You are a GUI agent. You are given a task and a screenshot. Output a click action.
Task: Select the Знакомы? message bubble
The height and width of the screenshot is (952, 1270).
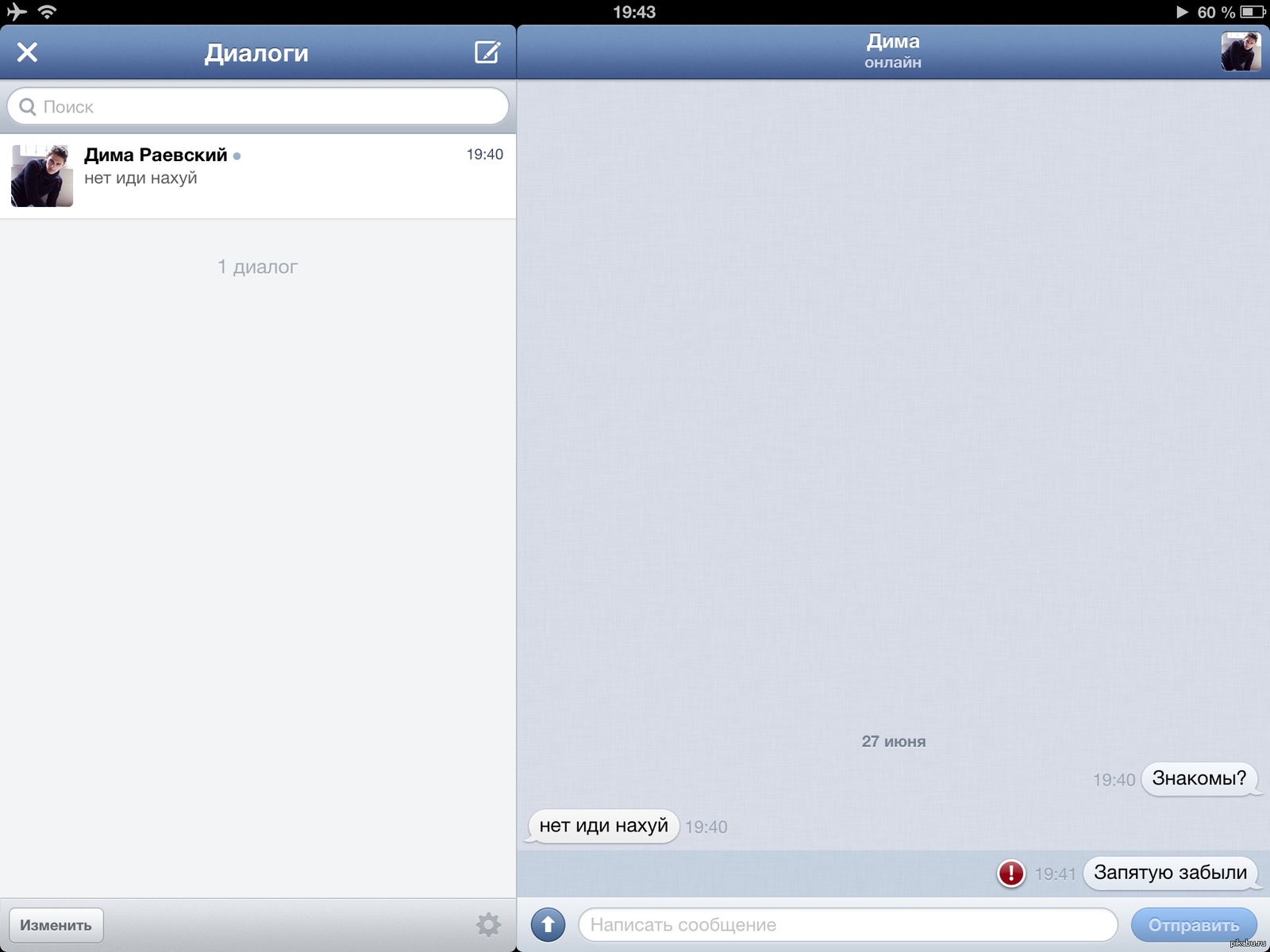tap(1199, 778)
